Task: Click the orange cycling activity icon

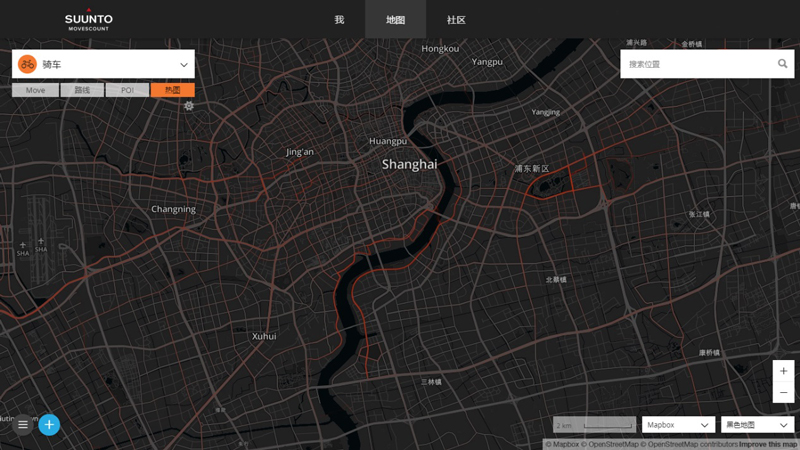Action: (x=27, y=64)
